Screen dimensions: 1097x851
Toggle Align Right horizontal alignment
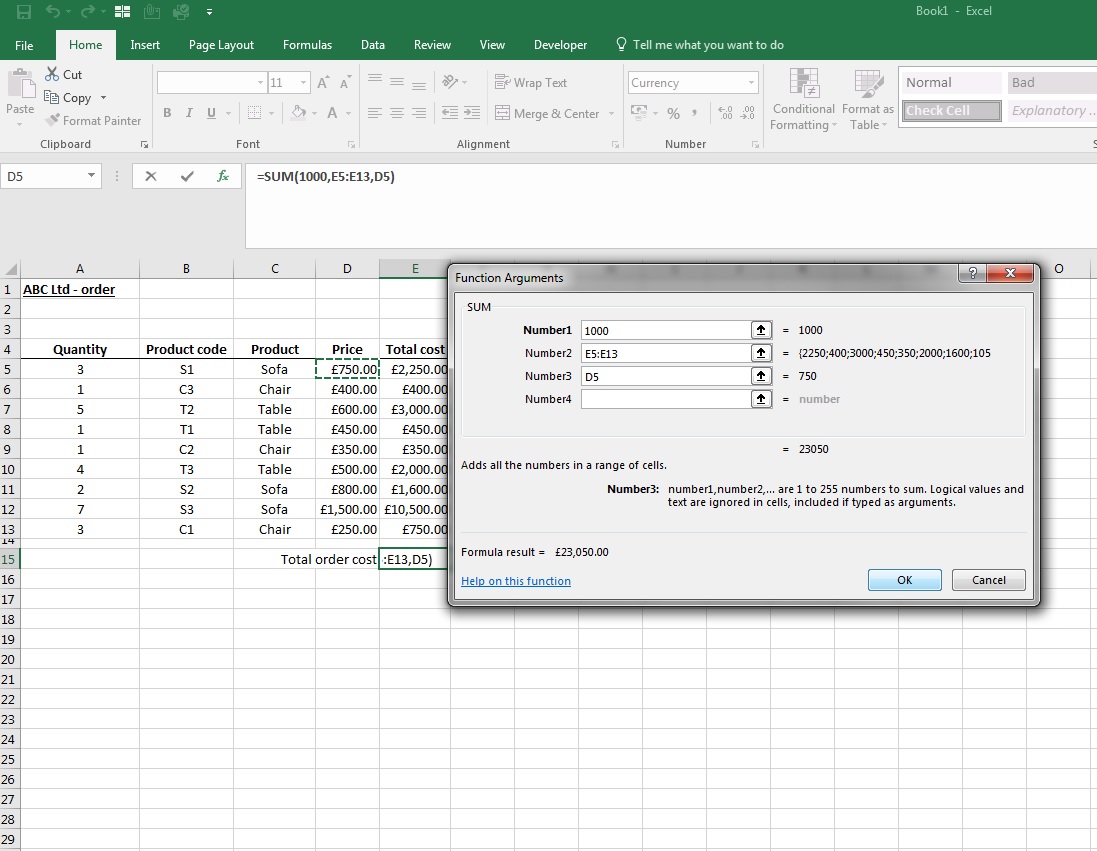coord(419,113)
